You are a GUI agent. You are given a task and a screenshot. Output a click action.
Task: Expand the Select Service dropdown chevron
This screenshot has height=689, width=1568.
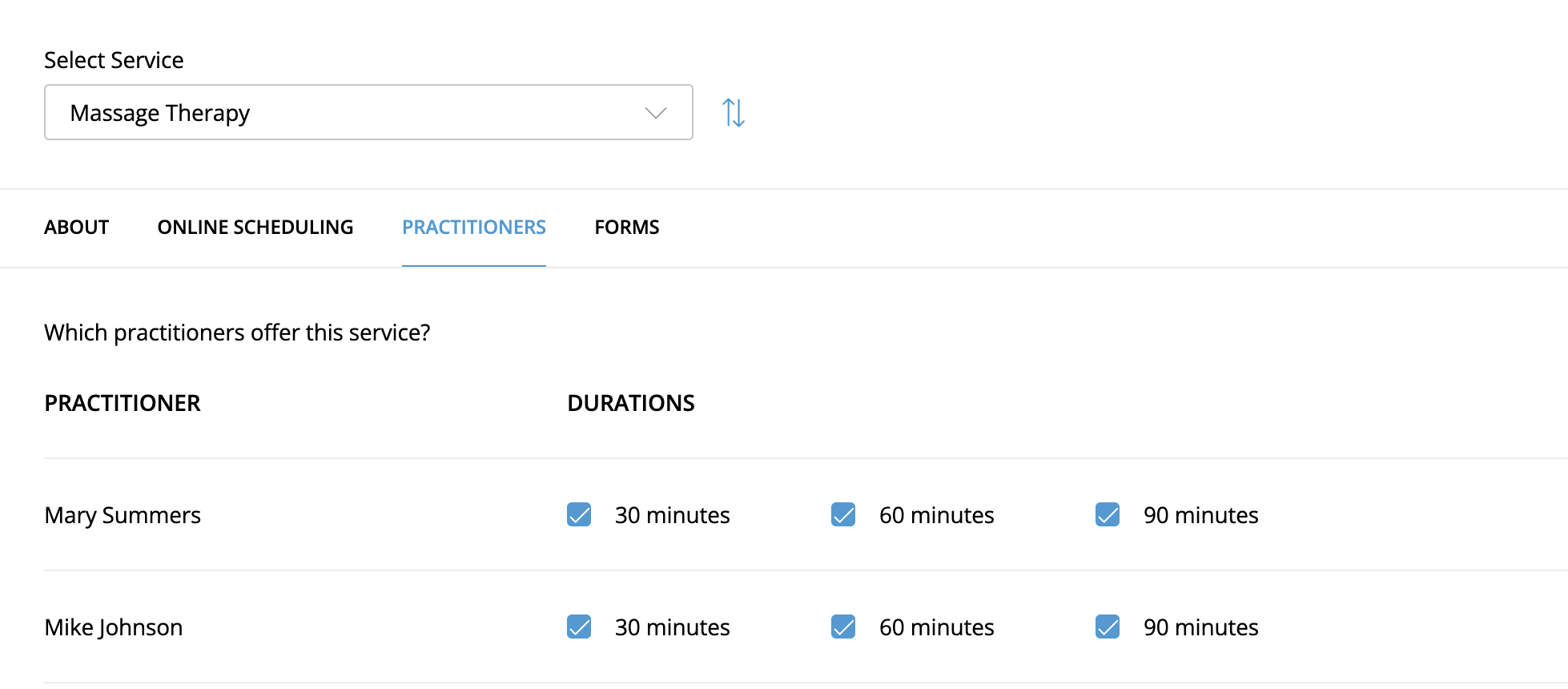[656, 113]
